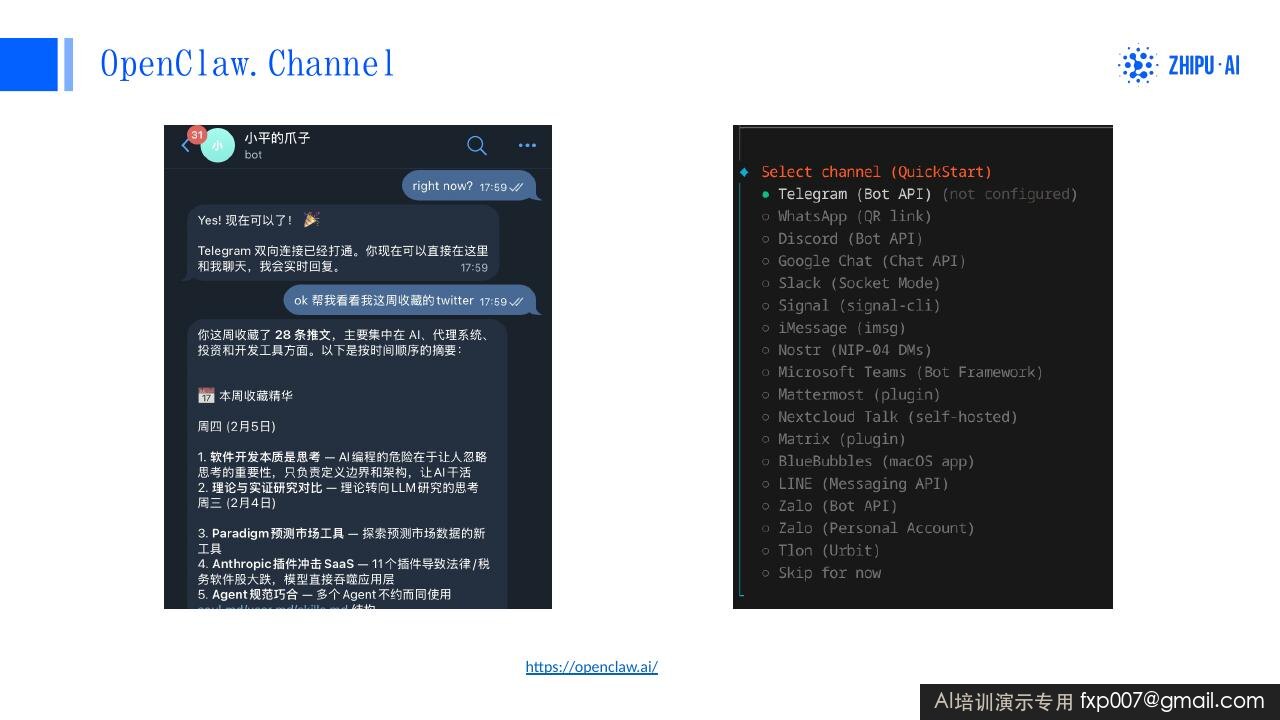
Task: Select Nextcloud Talk (self-hosted) option
Action: pos(889,416)
